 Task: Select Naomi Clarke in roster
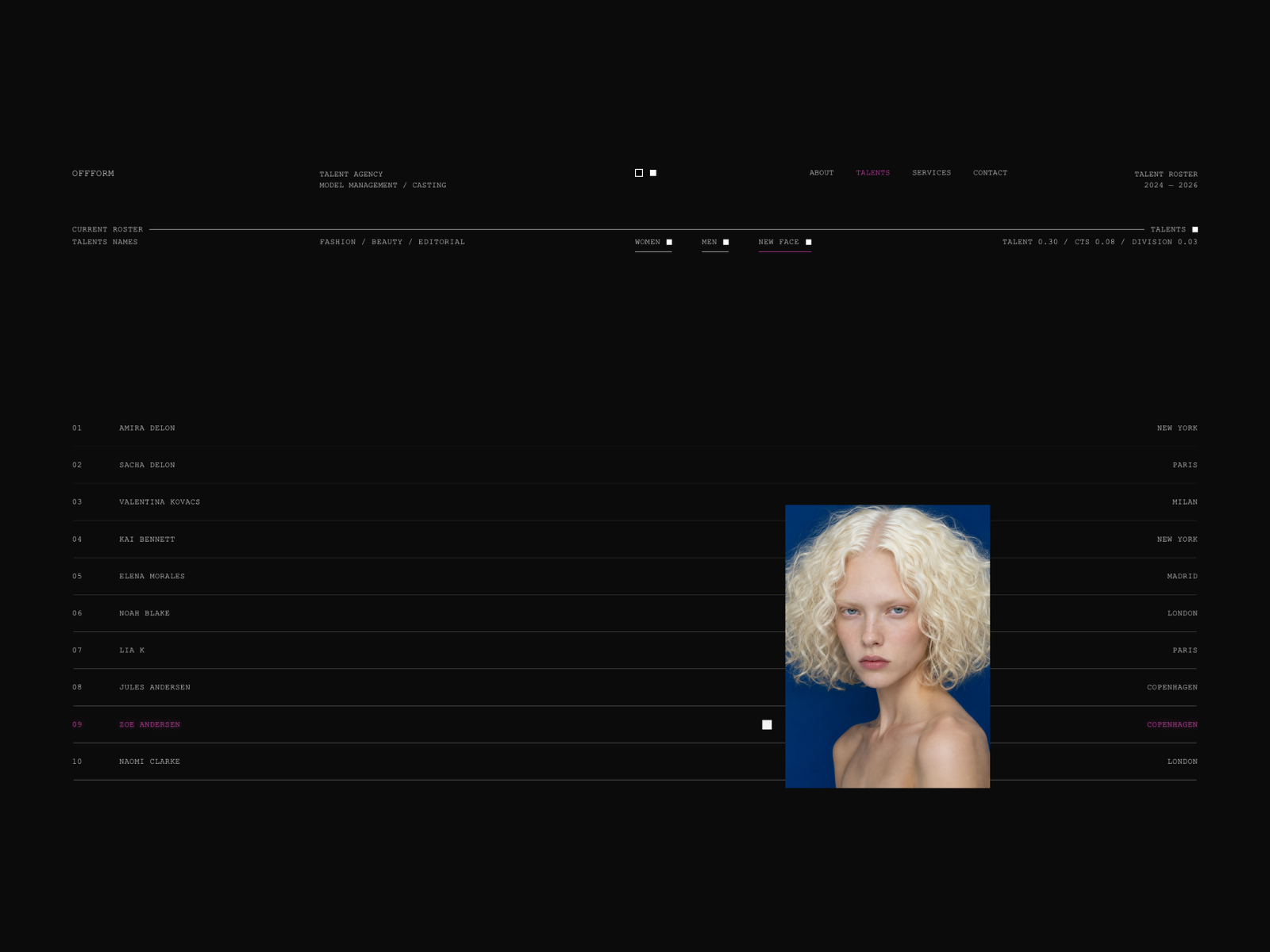coord(149,762)
